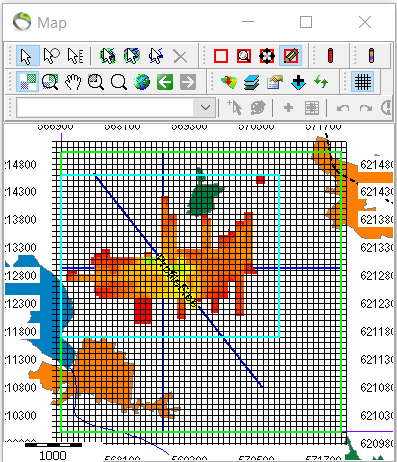Choose the lasso shape selection tool

[x=51, y=56]
